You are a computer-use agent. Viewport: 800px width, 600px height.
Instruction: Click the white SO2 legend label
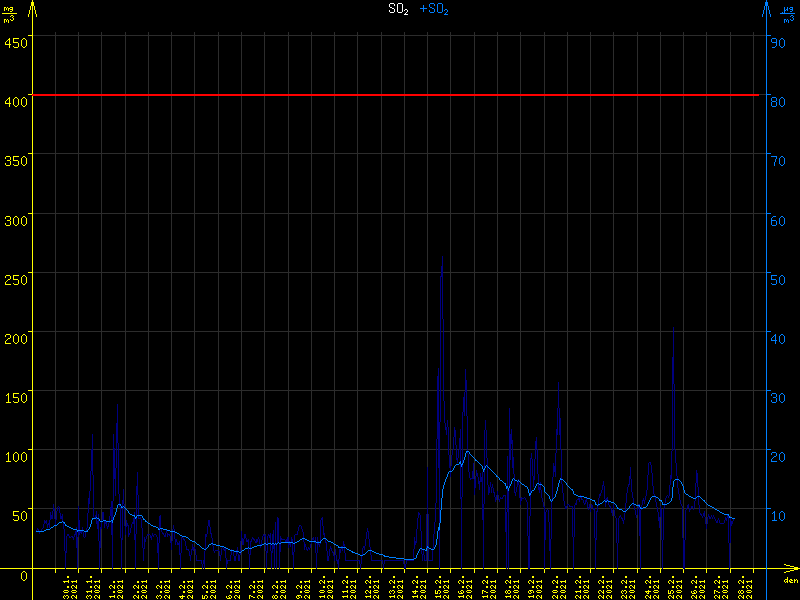click(398, 9)
